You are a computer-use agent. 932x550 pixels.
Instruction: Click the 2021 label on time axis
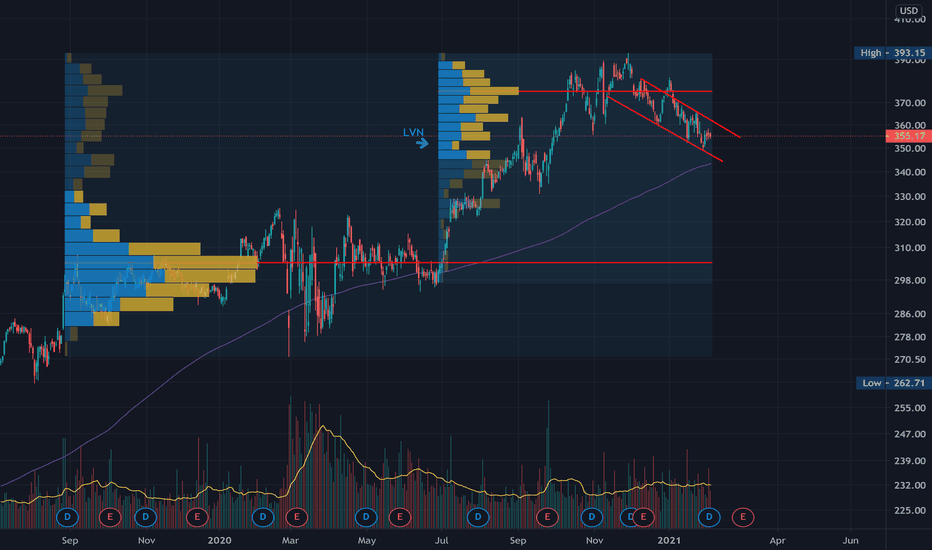click(x=669, y=540)
